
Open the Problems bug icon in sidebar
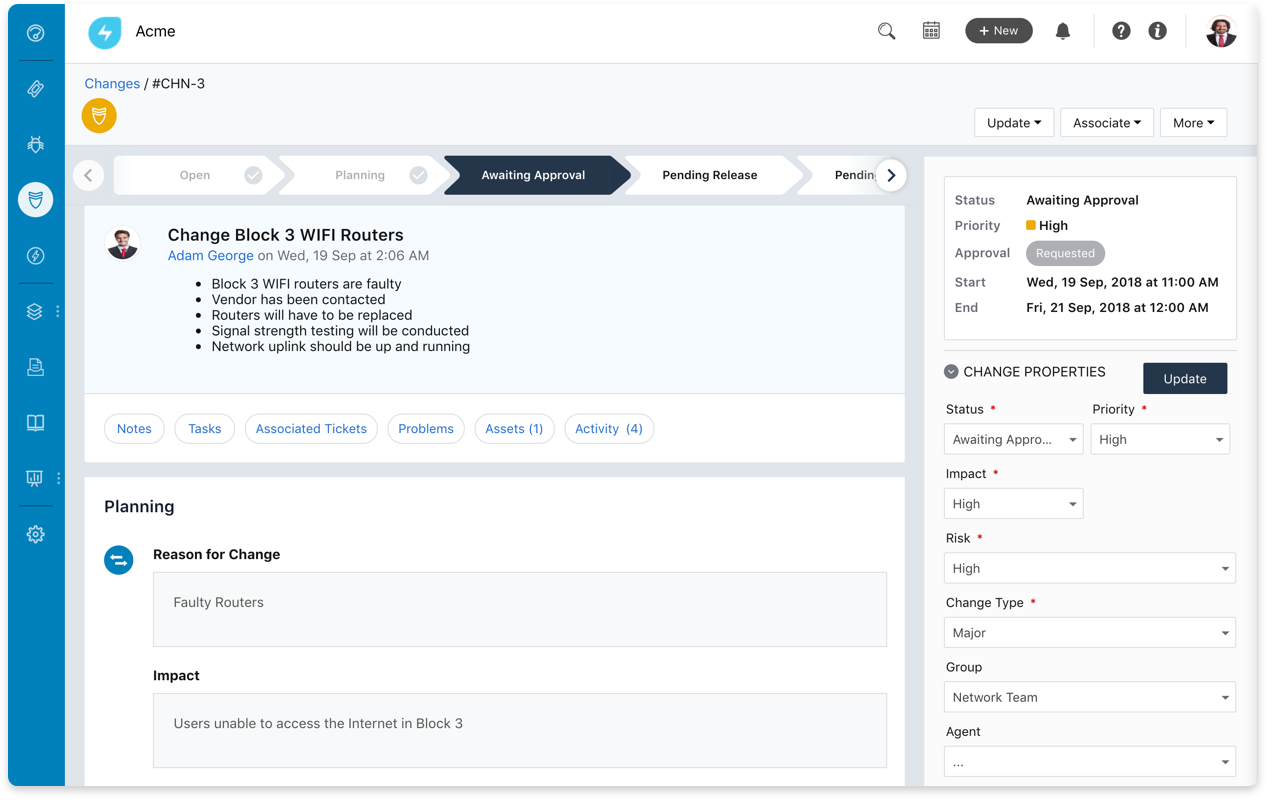35,145
